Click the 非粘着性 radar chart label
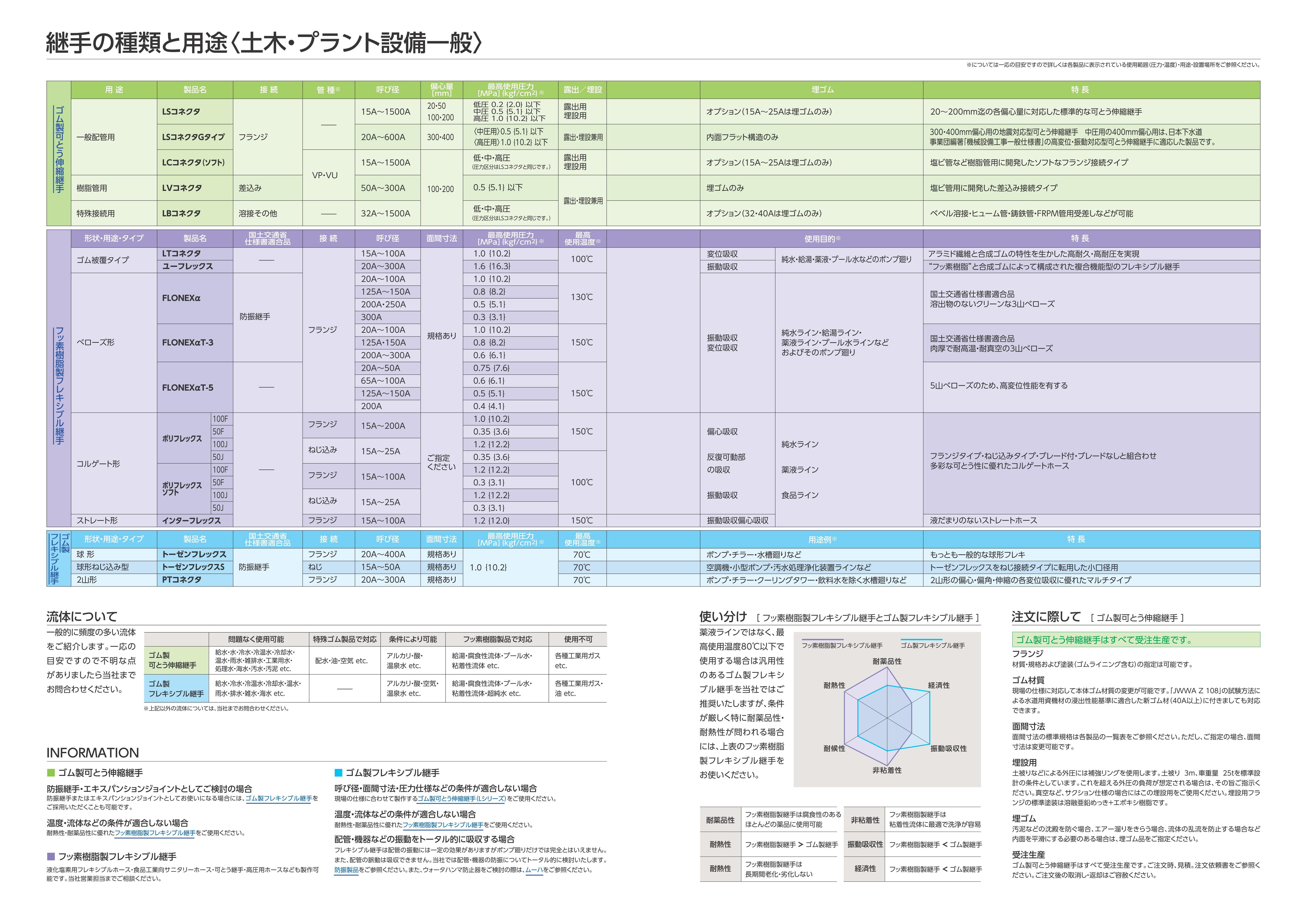 [x=887, y=770]
